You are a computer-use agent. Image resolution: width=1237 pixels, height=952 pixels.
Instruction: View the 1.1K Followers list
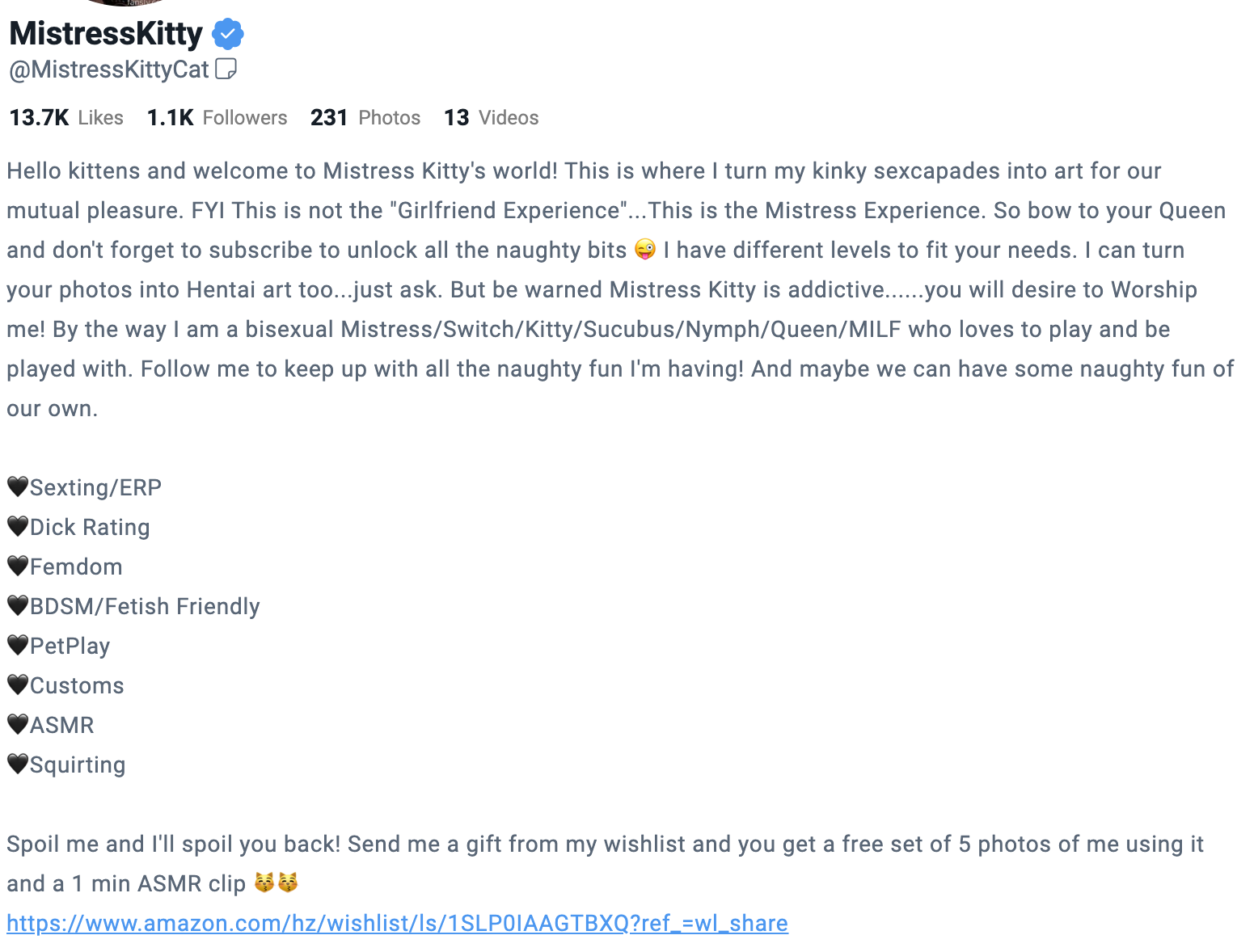tap(217, 118)
